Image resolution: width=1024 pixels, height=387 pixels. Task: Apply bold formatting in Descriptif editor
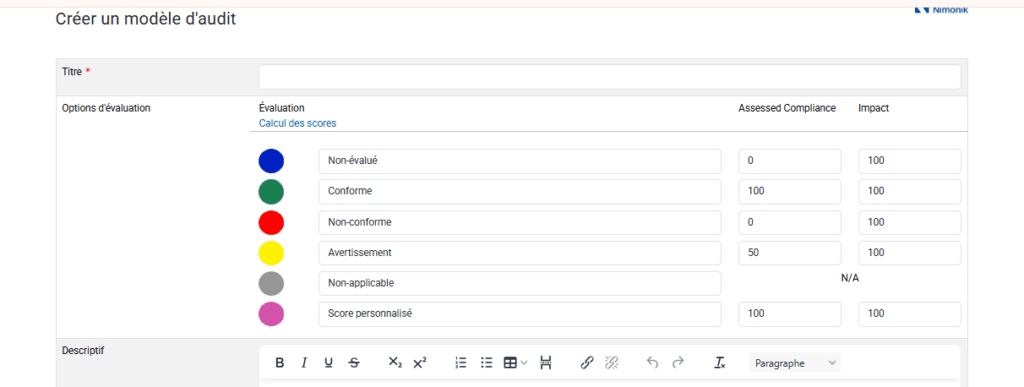(x=280, y=363)
